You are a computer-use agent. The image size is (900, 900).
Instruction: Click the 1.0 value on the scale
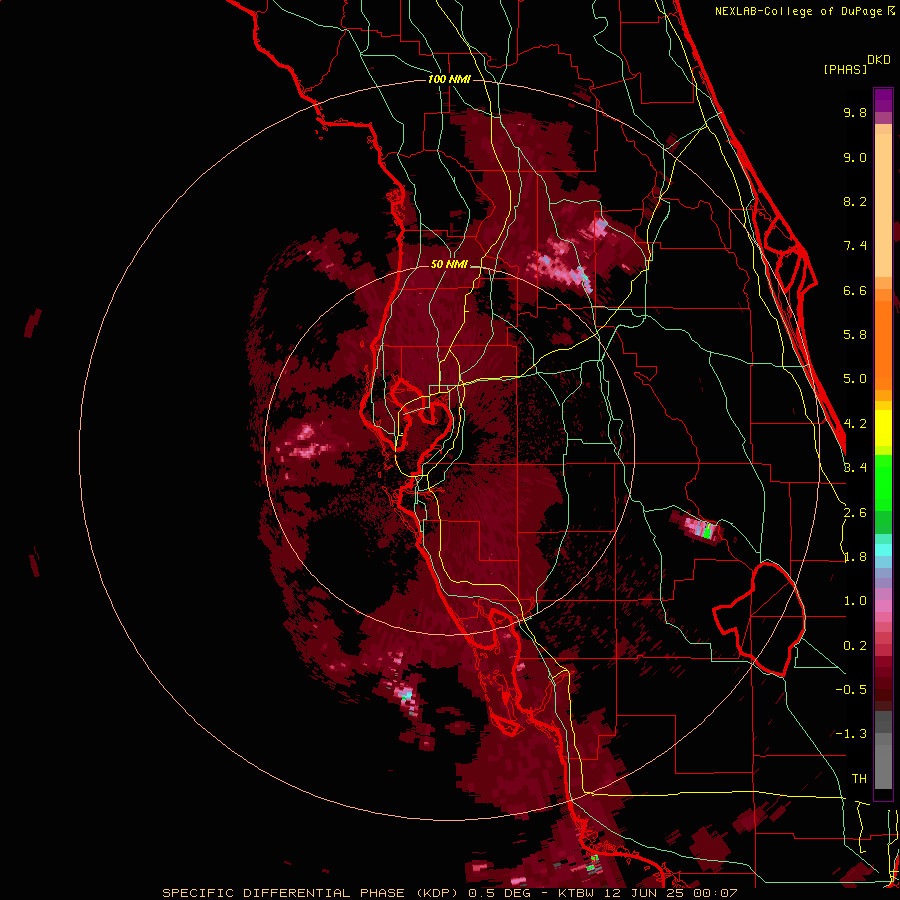(855, 601)
